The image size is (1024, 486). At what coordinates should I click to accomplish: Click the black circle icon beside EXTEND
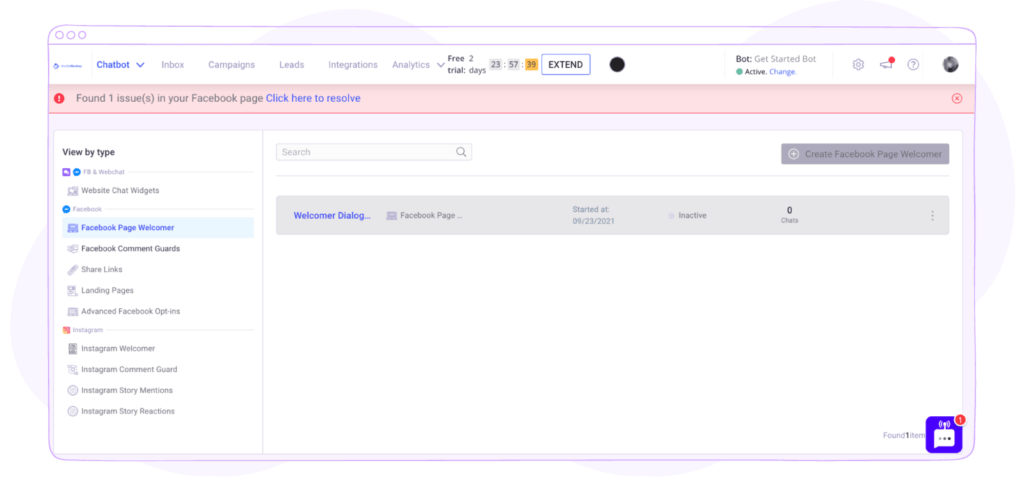pyautogui.click(x=616, y=64)
